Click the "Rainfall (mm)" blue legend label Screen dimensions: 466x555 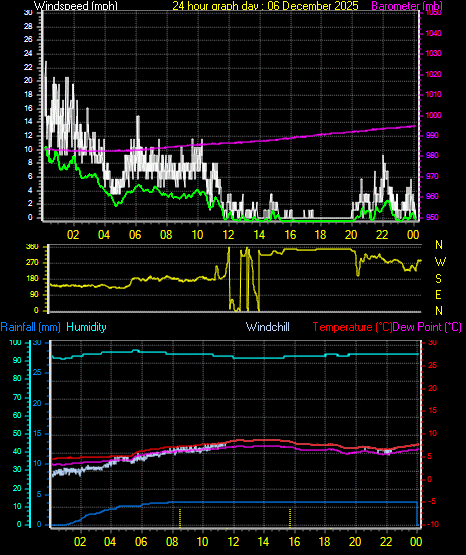click(30, 327)
